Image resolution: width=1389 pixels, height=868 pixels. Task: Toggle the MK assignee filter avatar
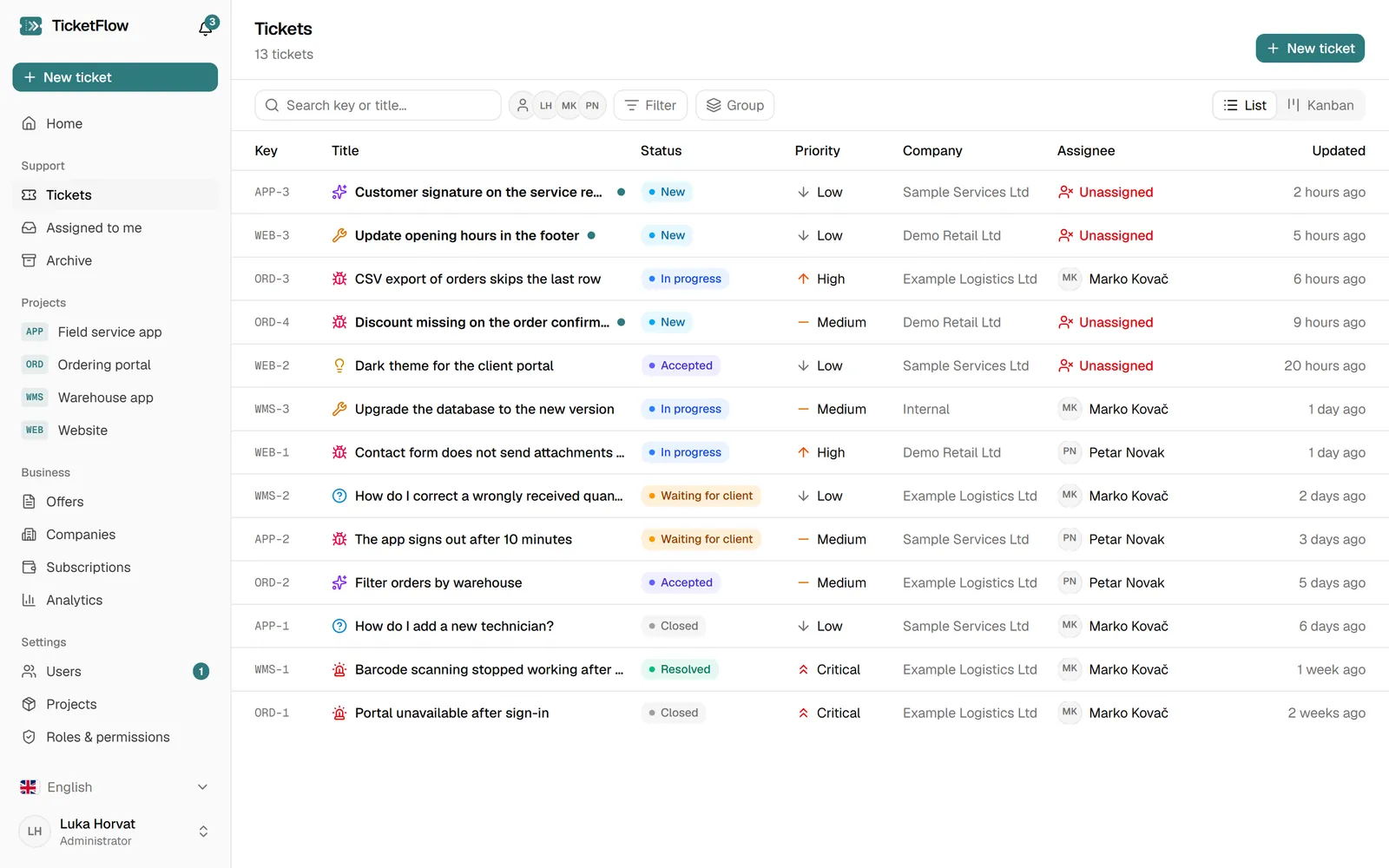point(569,105)
